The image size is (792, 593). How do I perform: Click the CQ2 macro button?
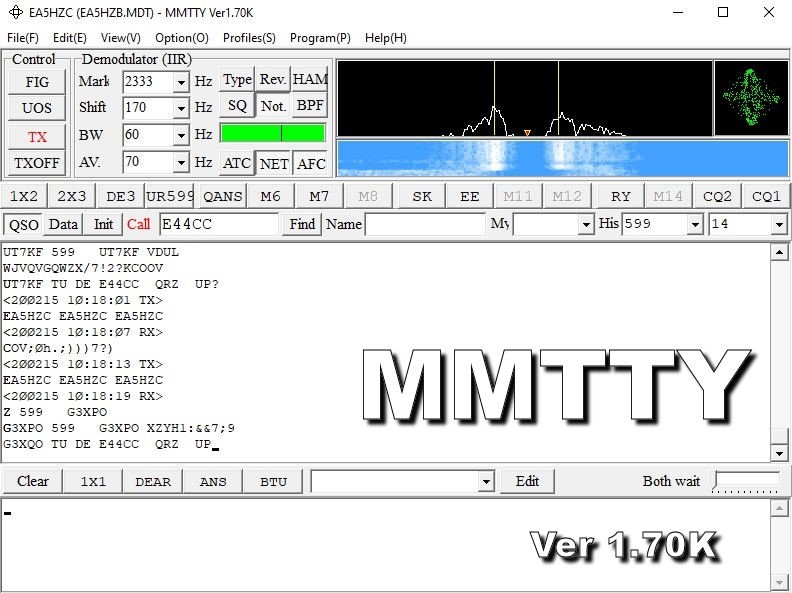(717, 196)
